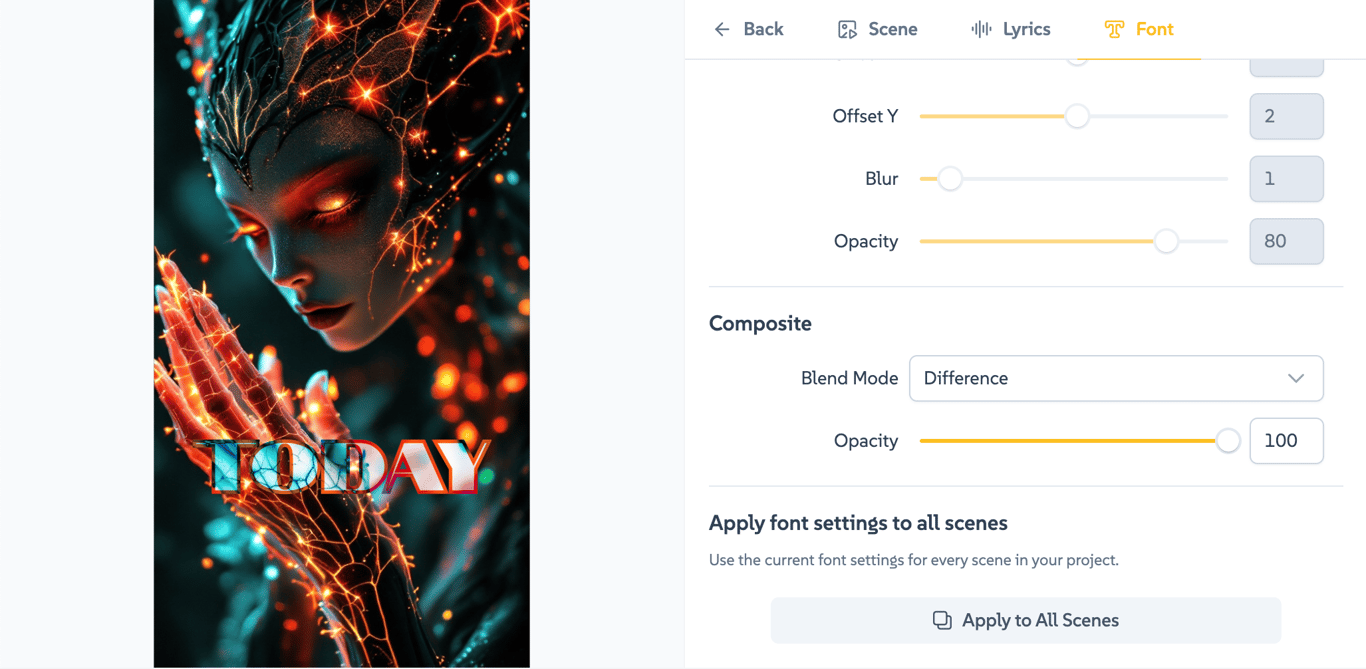The image size is (1366, 669).
Task: Focus the Composite Opacity value field
Action: pos(1286,441)
